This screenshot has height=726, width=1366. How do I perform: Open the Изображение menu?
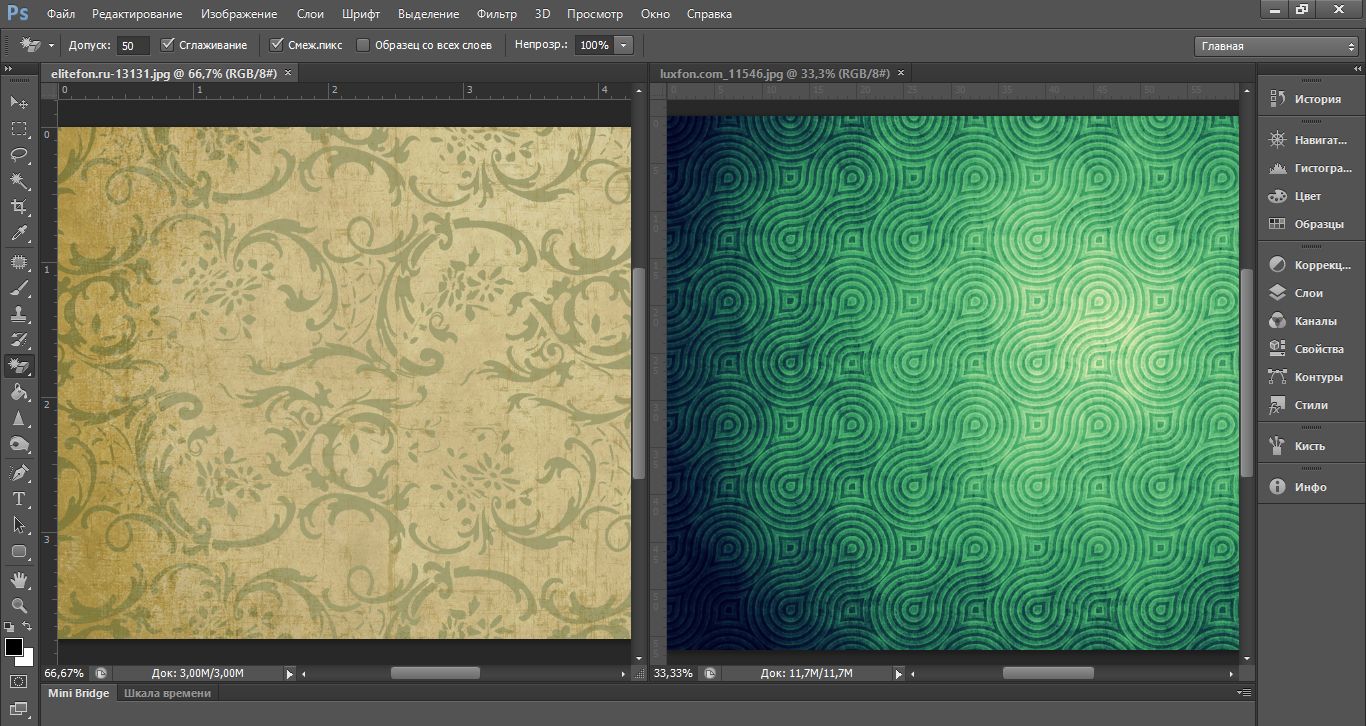[x=239, y=14]
